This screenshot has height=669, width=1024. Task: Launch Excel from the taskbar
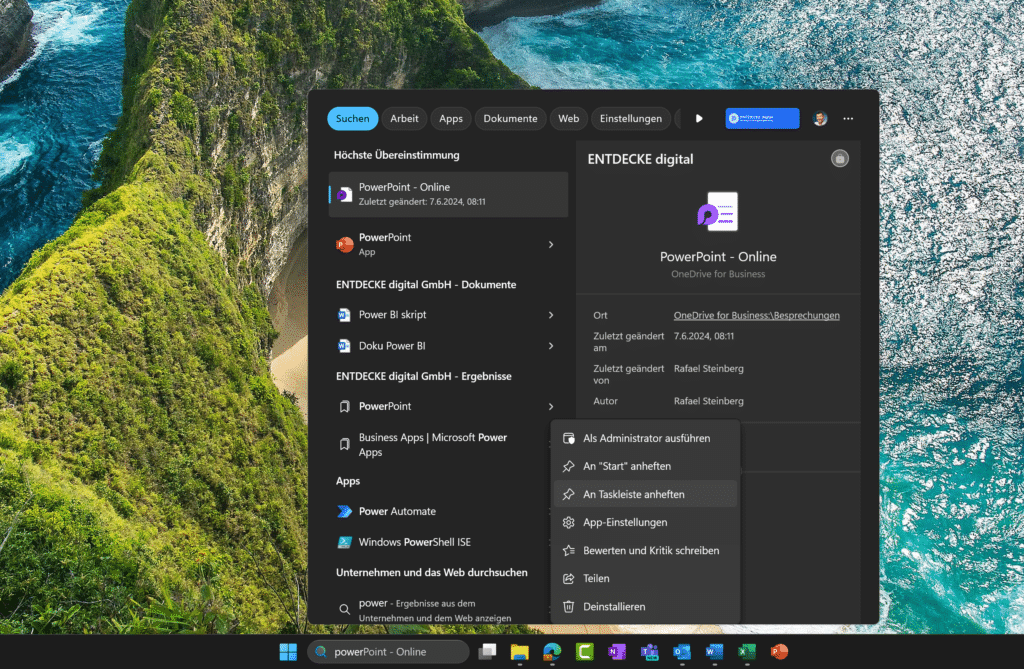point(746,652)
